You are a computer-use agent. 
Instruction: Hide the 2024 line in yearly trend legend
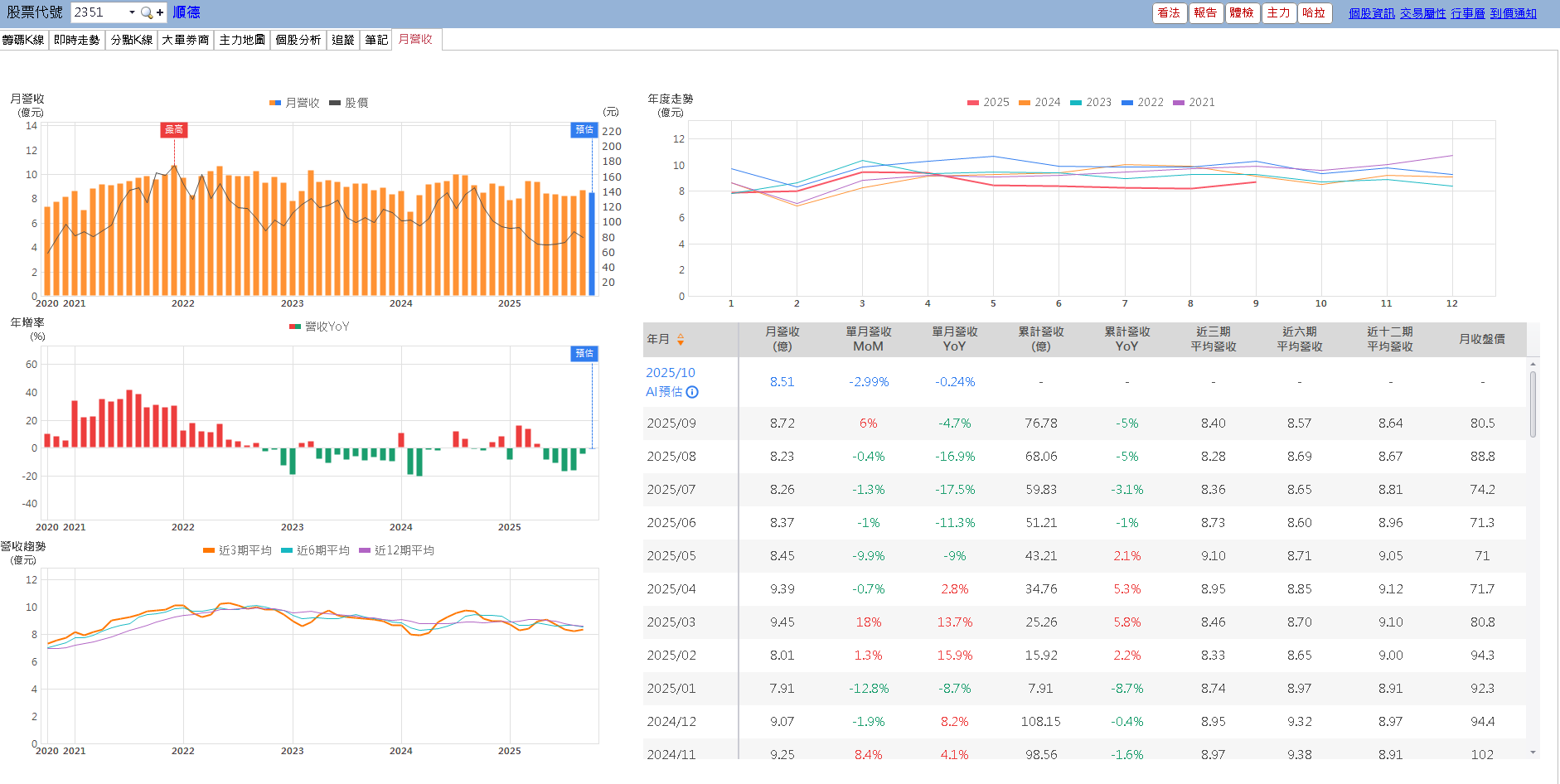click(x=1047, y=102)
